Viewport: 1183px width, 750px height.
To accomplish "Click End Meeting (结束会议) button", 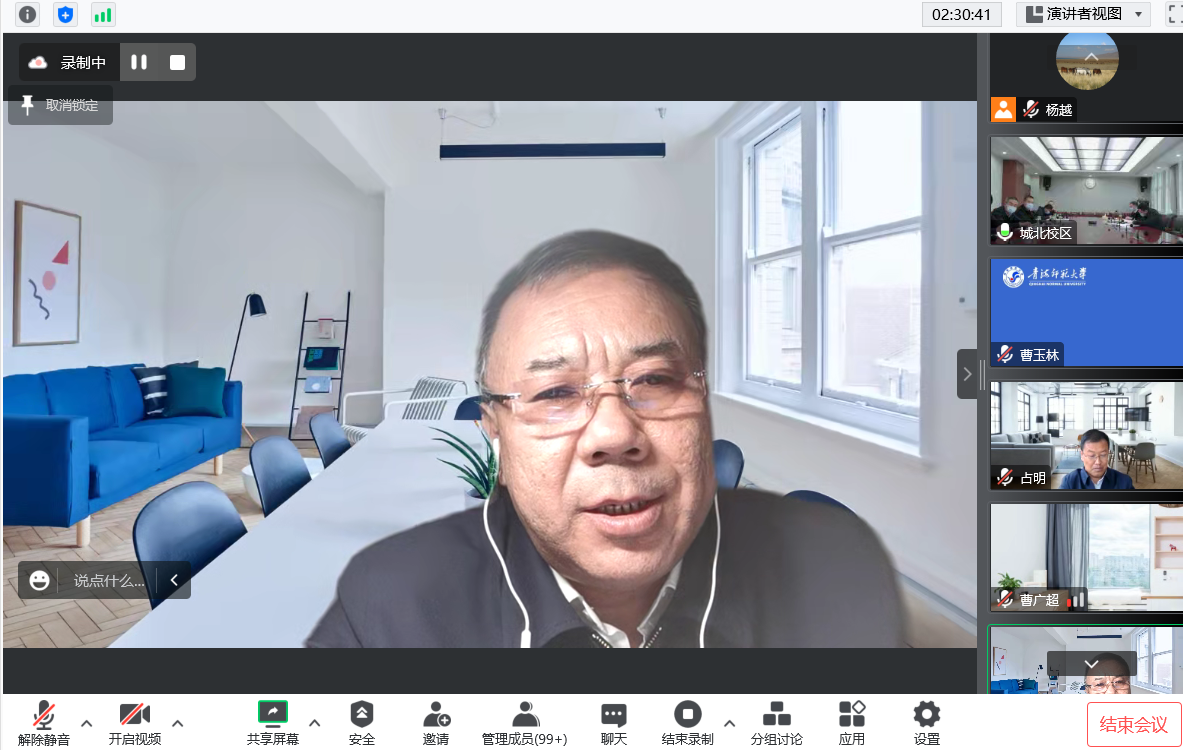I will pyautogui.click(x=1134, y=725).
